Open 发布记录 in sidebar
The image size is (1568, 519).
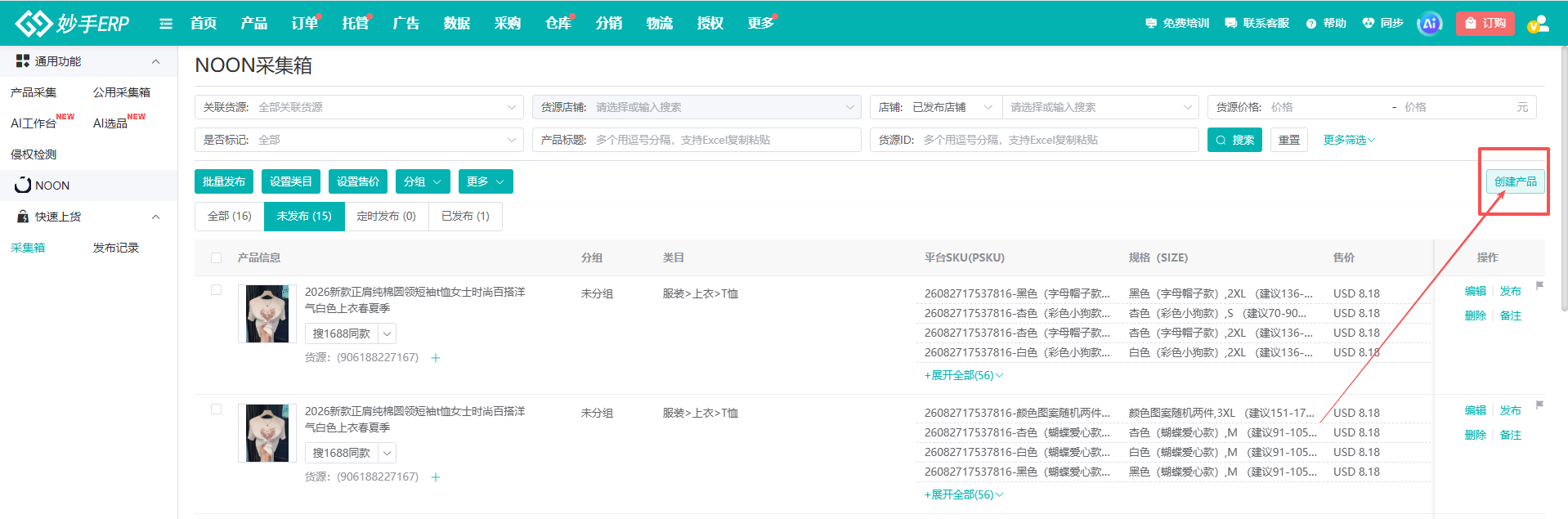pyautogui.click(x=116, y=248)
